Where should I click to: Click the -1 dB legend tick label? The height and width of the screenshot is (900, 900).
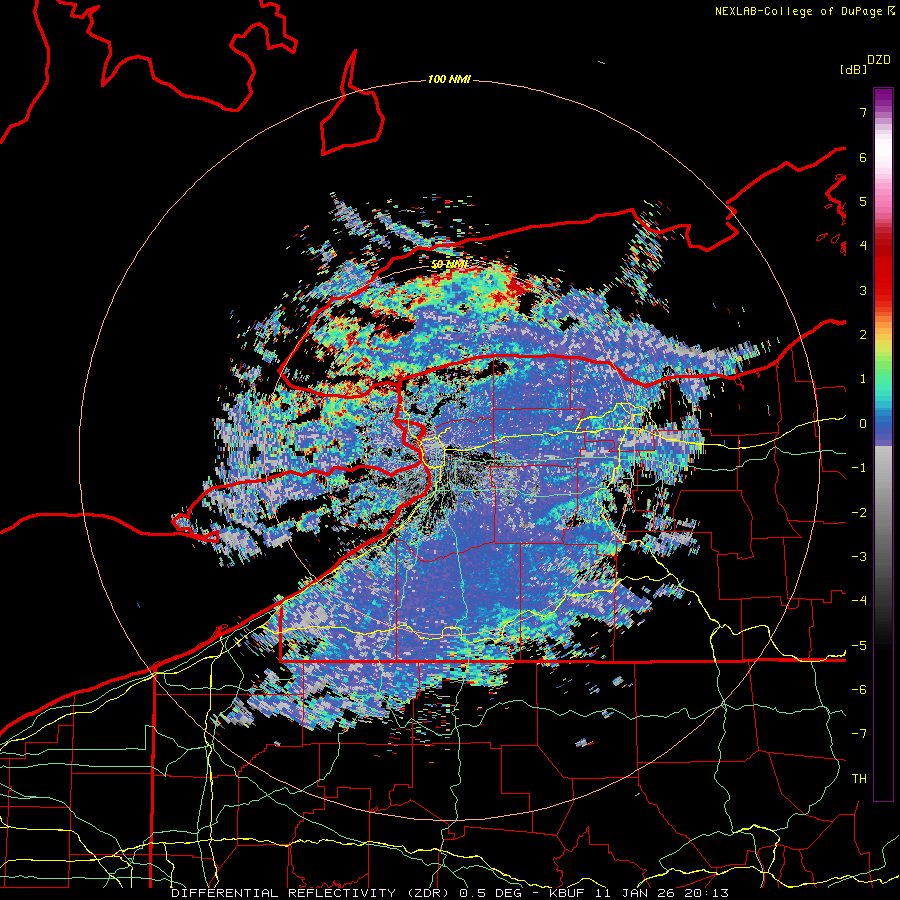pos(859,468)
